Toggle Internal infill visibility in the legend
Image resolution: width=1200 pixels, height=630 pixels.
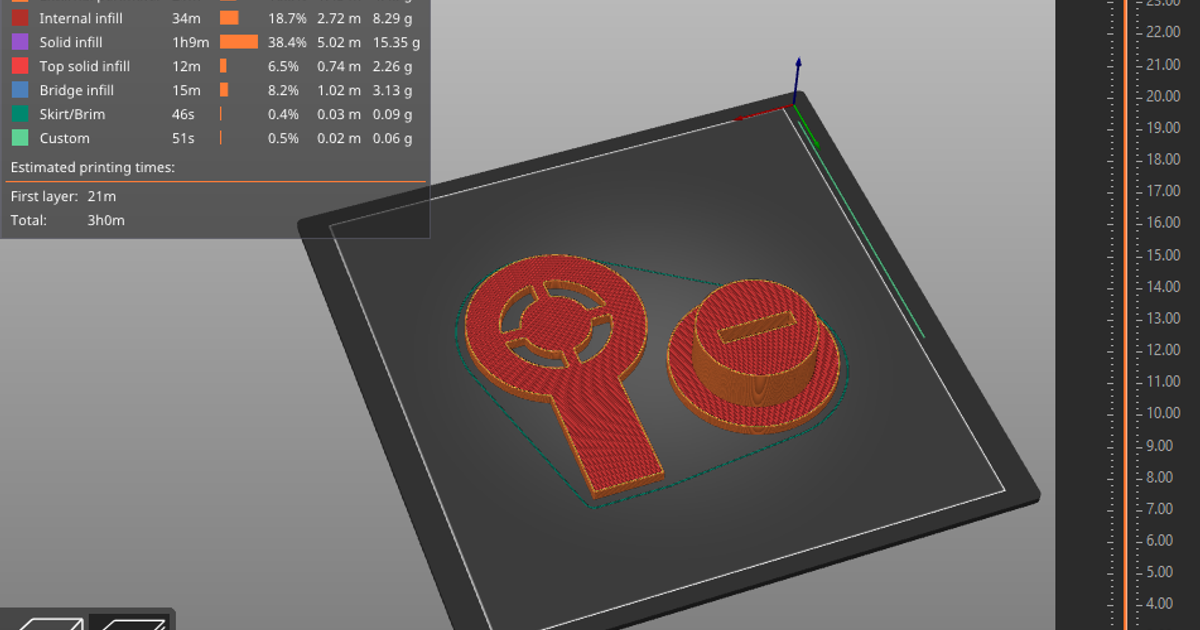point(80,18)
